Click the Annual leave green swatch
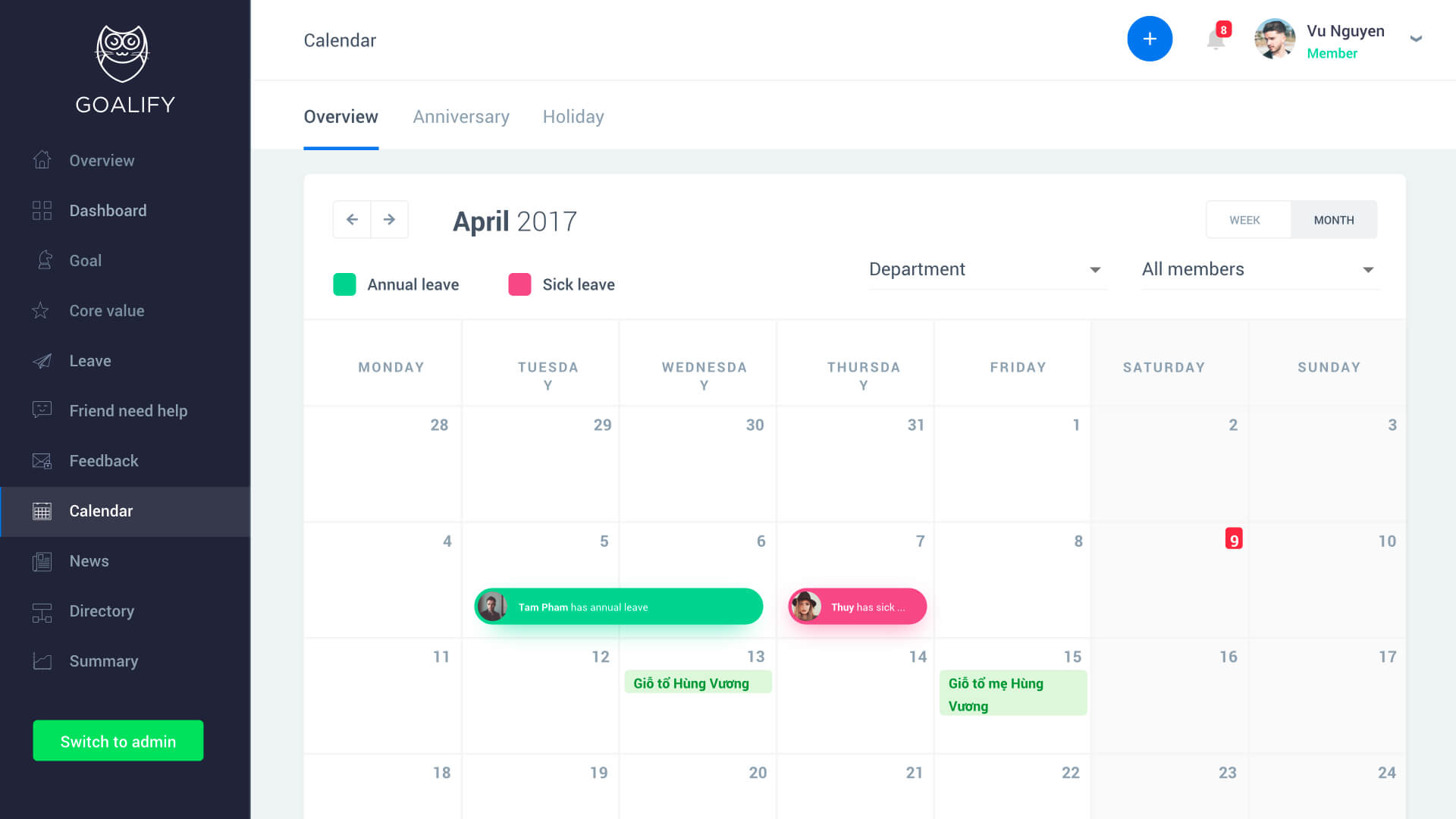1456x819 pixels. click(x=344, y=284)
